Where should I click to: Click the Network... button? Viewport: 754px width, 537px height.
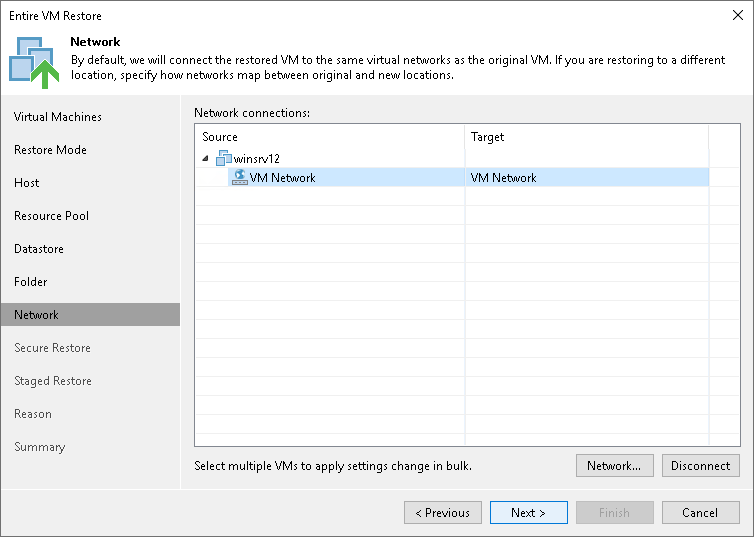615,465
